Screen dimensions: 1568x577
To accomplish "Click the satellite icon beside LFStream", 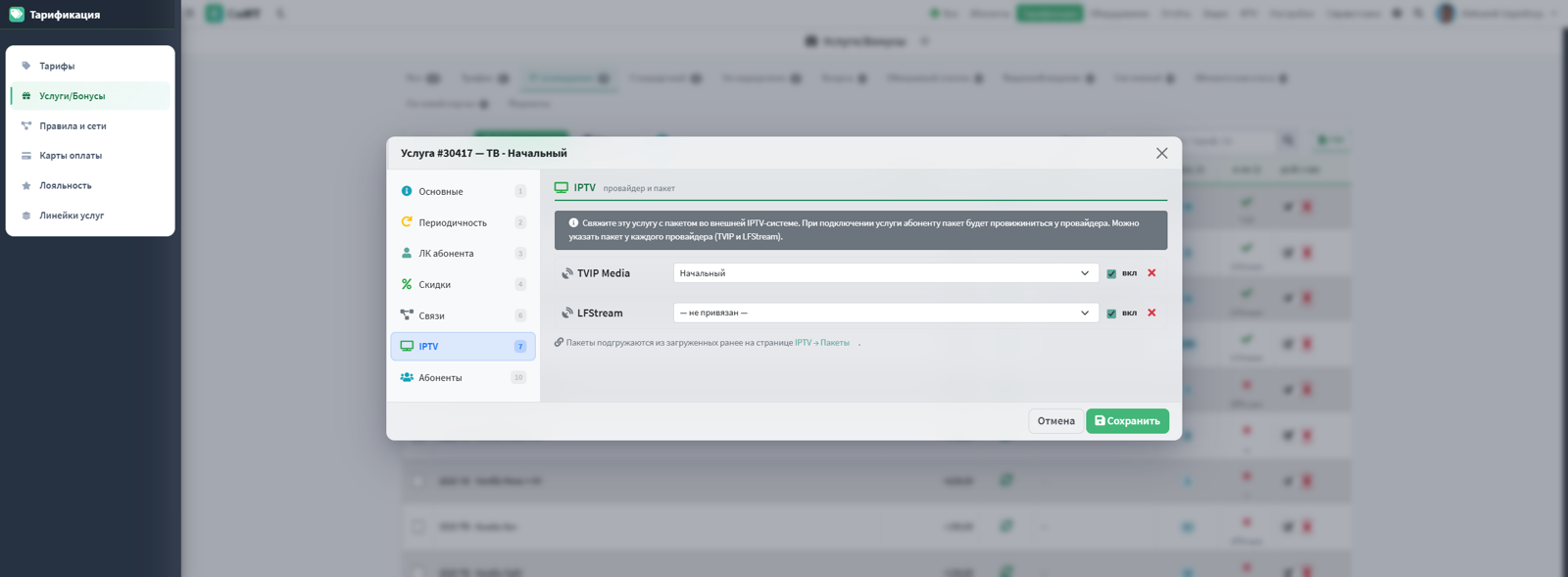I will (566, 313).
